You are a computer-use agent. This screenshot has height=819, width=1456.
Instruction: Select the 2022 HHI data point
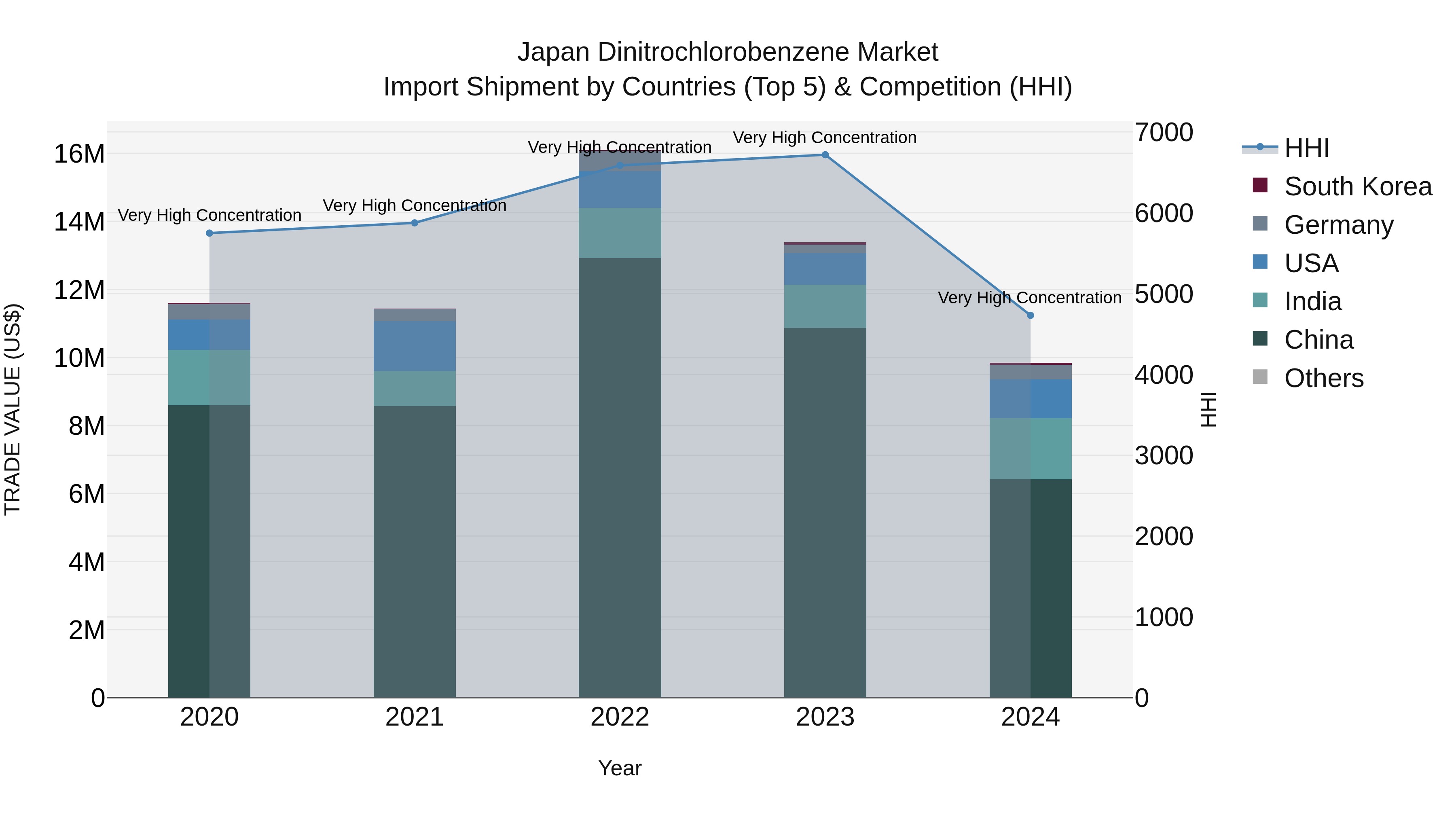tap(620, 165)
